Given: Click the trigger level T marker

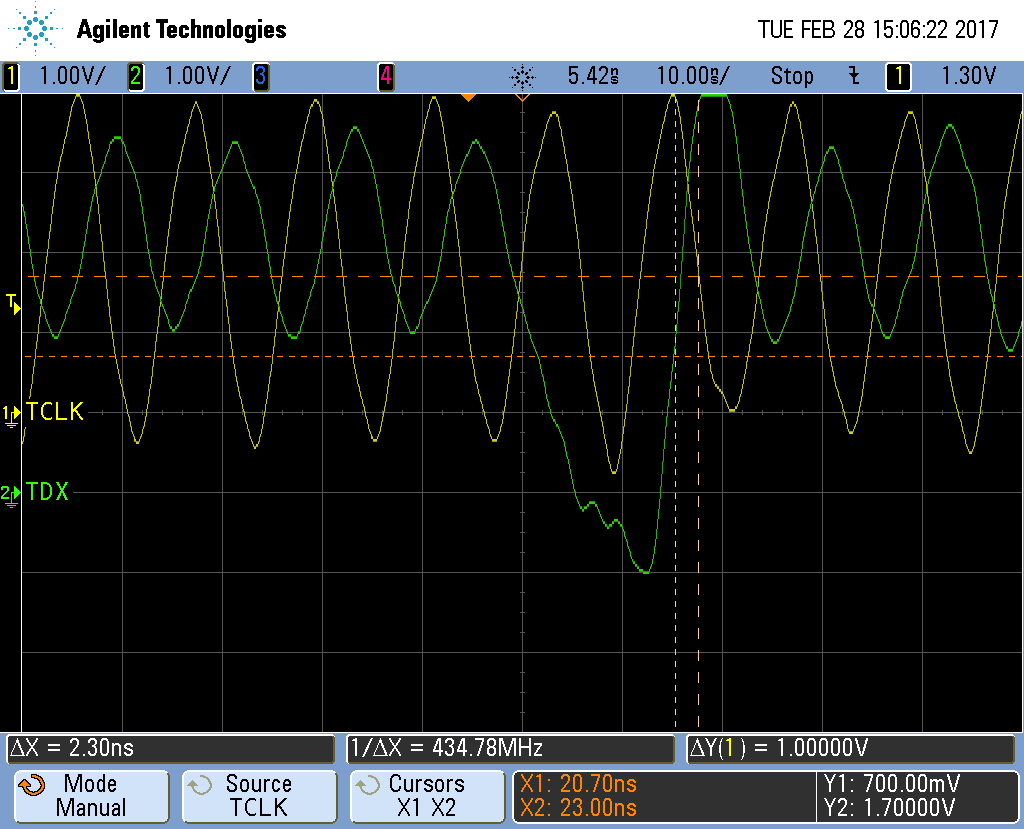Looking at the screenshot, I should coord(13,303).
